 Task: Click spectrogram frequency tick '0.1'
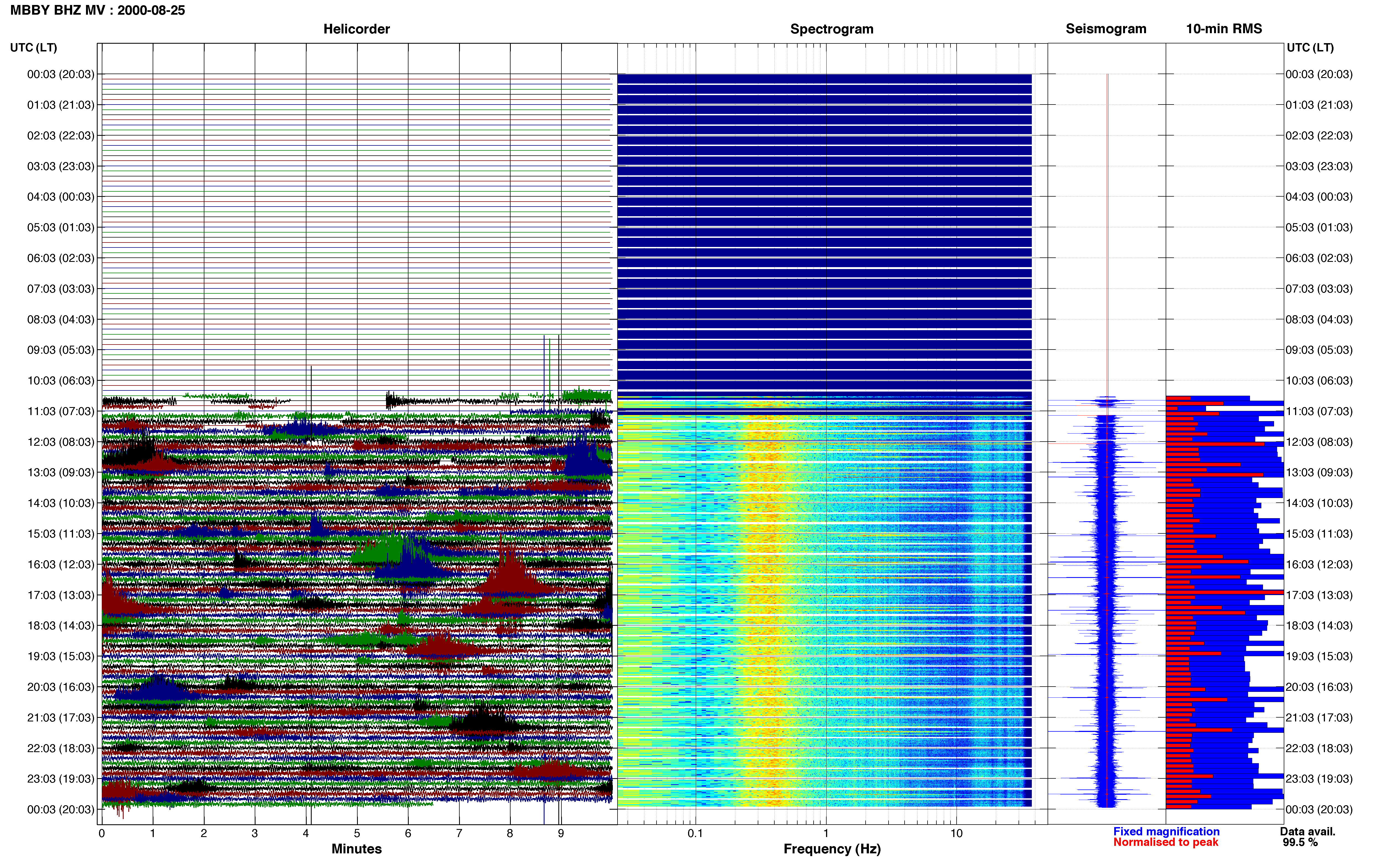[x=695, y=833]
